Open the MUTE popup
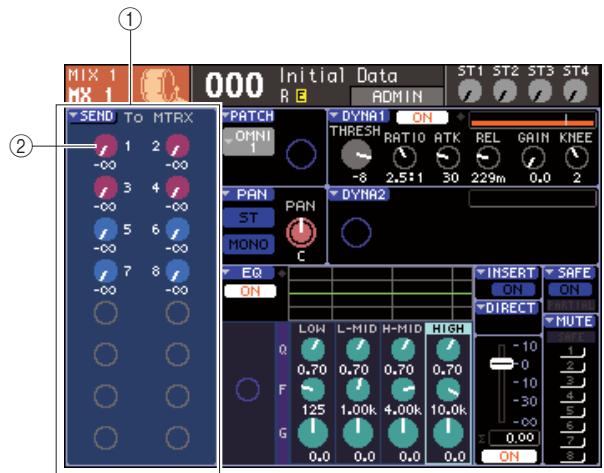Viewport: 604px width, 473px height. 570,321
